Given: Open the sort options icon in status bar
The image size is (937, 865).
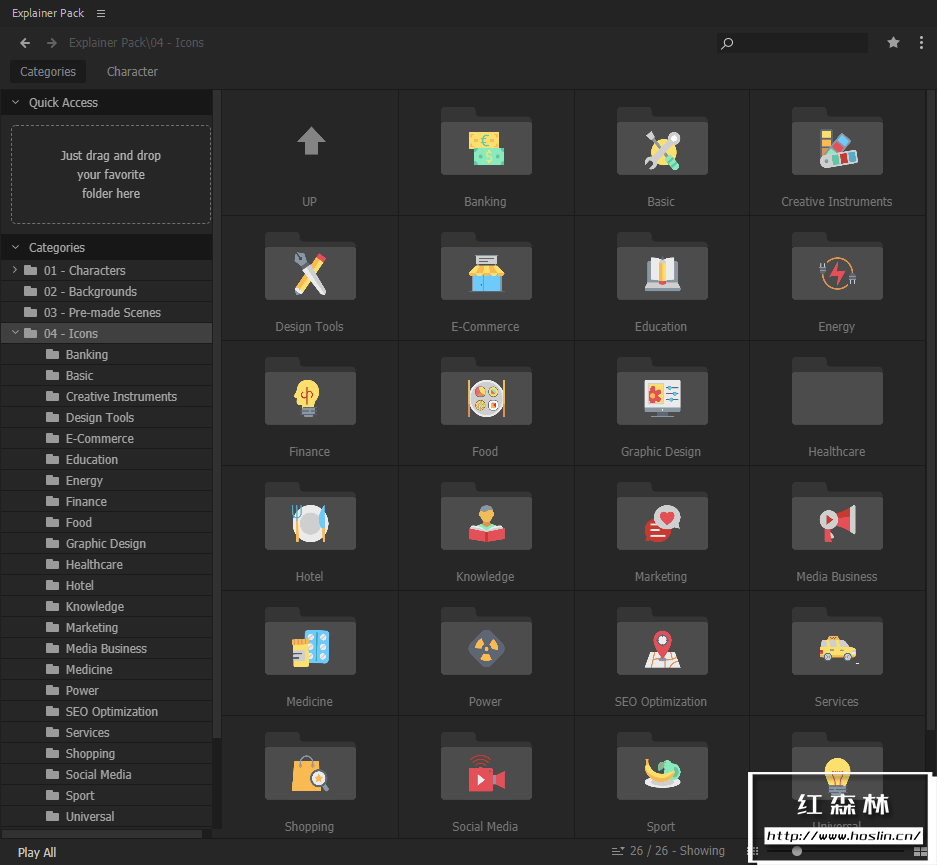Looking at the screenshot, I should 618,851.
